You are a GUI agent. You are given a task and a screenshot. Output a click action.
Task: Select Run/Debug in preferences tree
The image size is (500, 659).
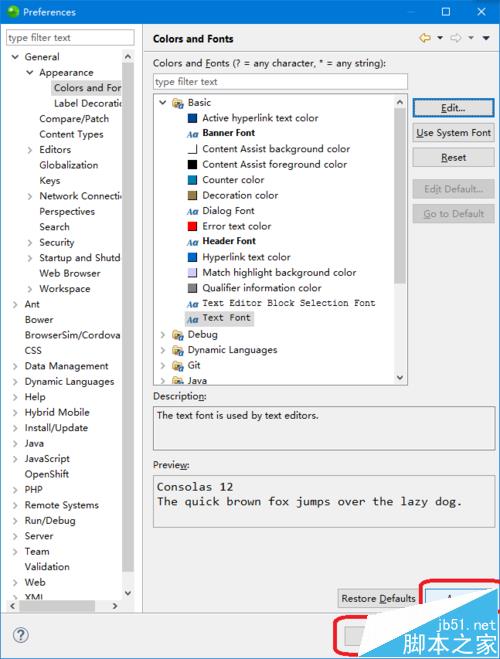[50, 520]
